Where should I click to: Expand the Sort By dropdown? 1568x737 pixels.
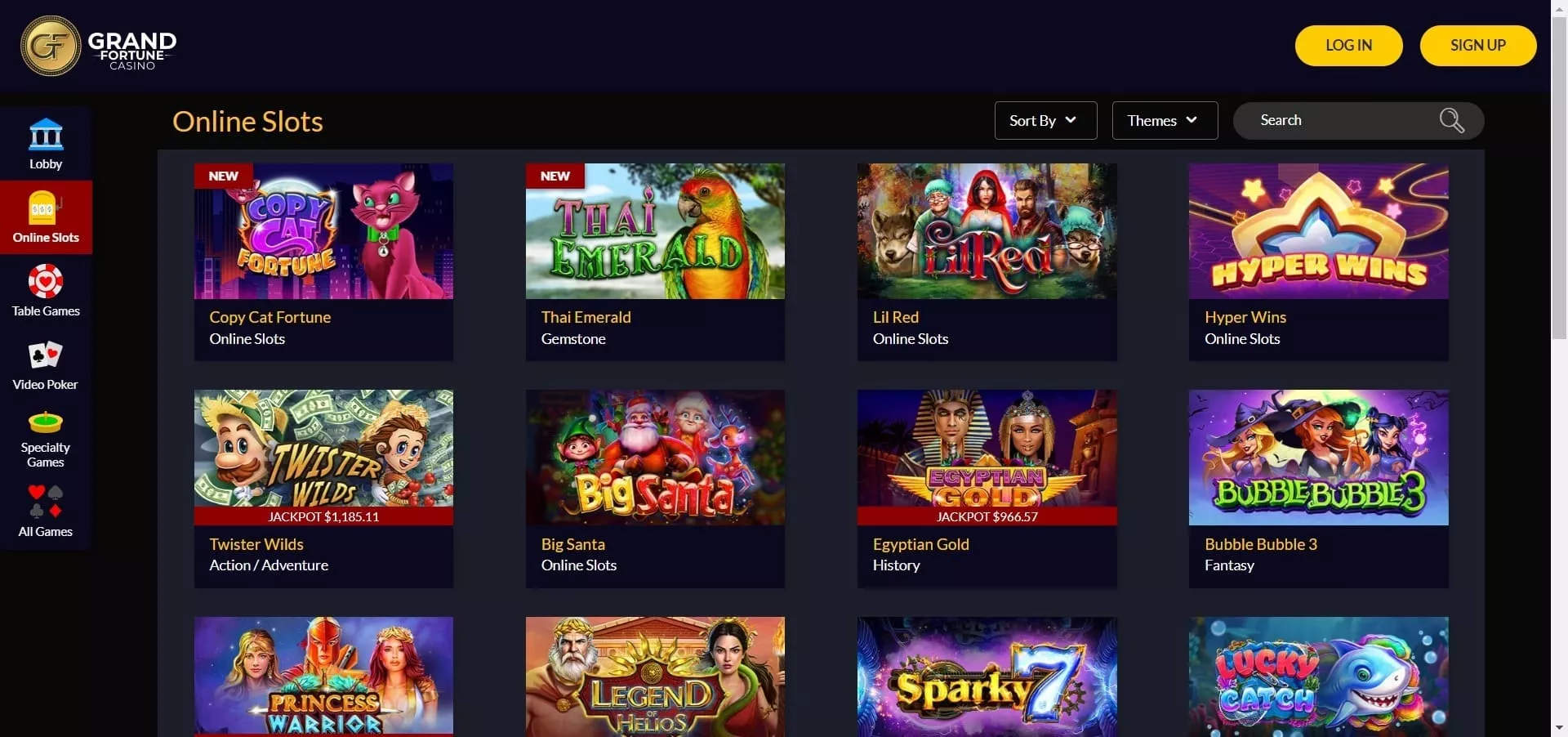(1045, 121)
